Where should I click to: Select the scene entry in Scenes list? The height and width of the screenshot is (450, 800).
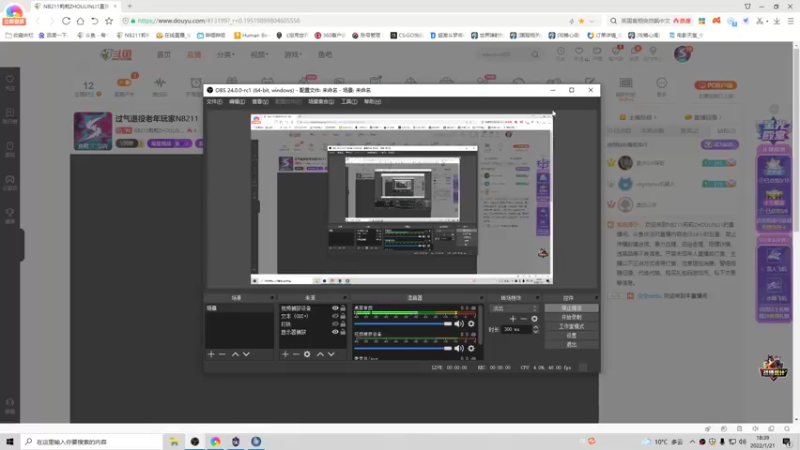click(239, 308)
